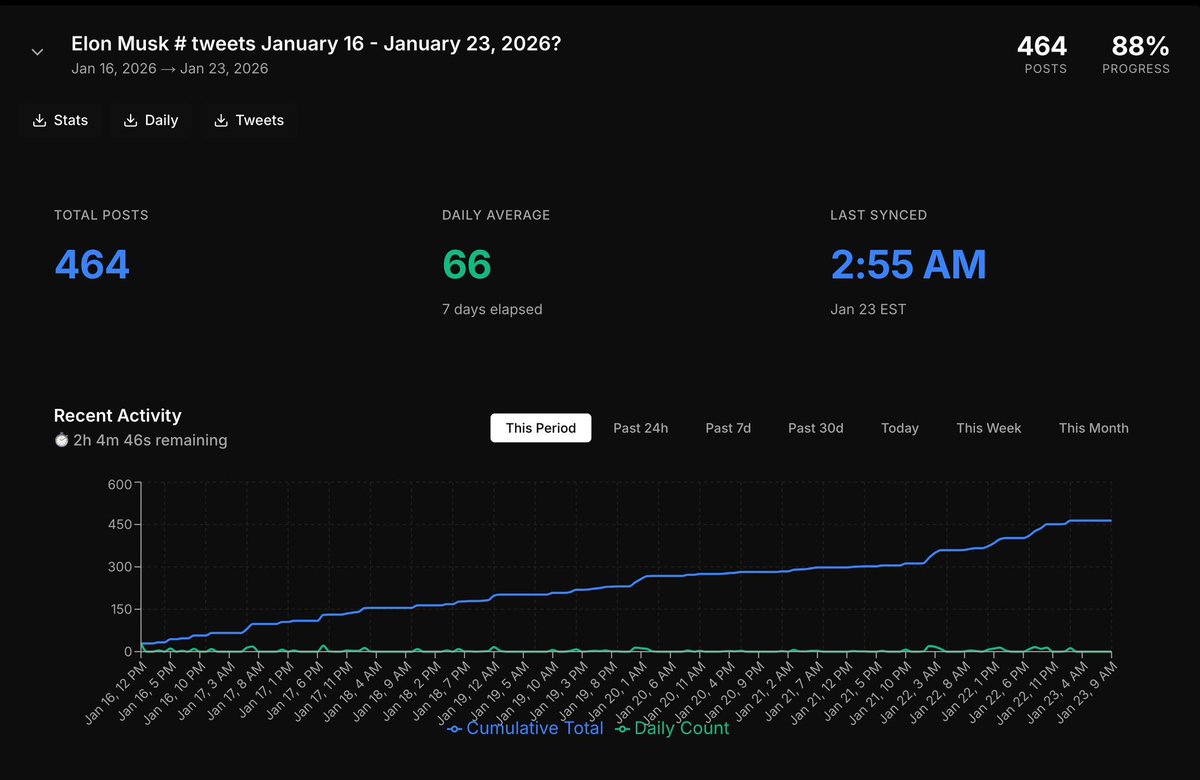
Task: Click the market title heading text
Action: pos(316,45)
